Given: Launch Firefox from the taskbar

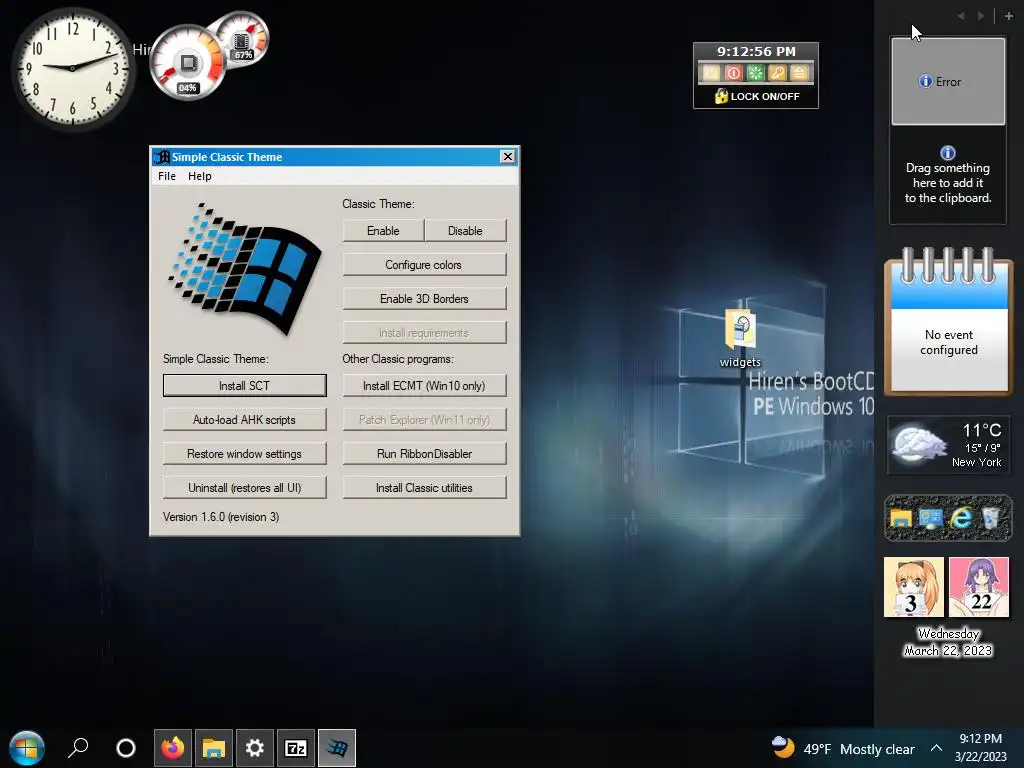Looking at the screenshot, I should 172,748.
